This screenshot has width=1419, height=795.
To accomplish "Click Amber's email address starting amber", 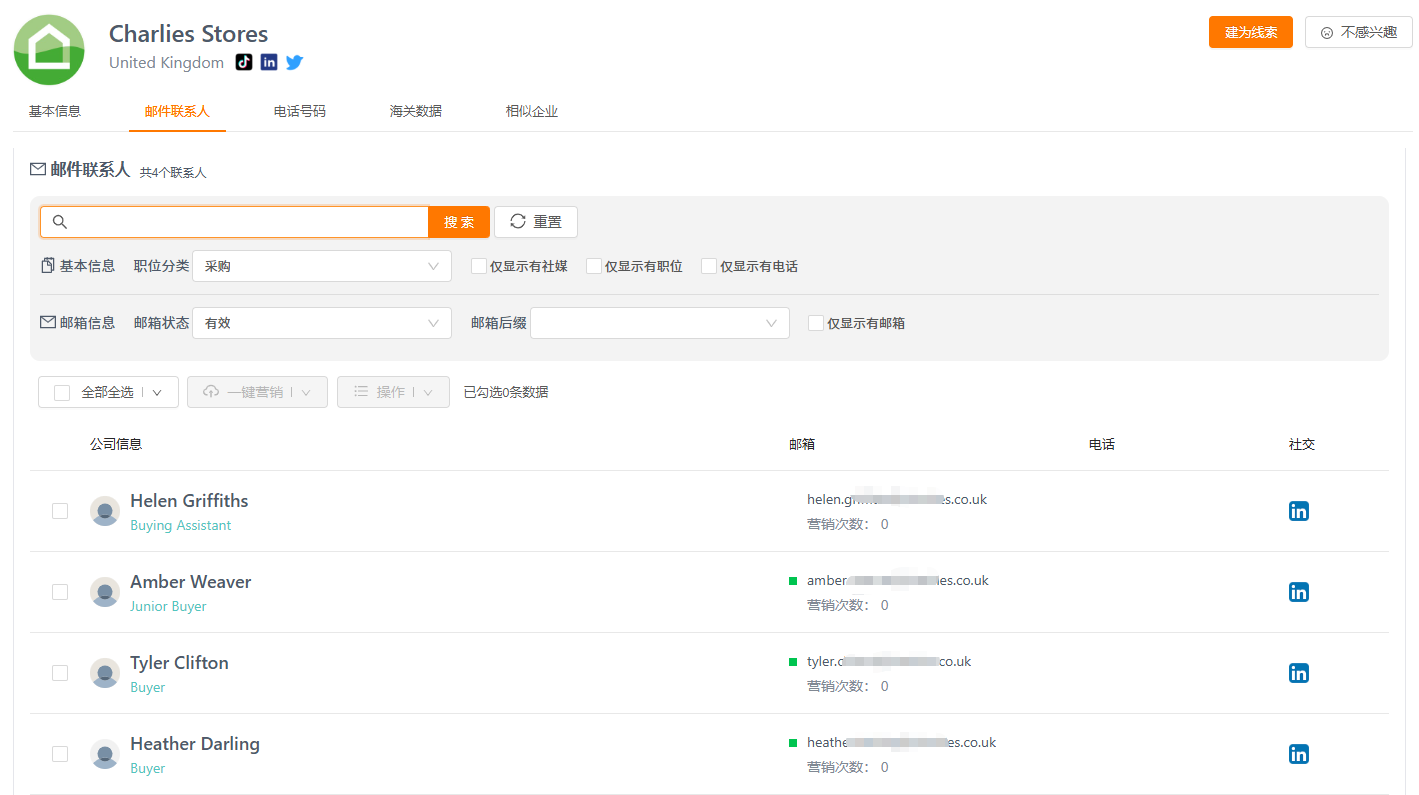I will point(898,580).
